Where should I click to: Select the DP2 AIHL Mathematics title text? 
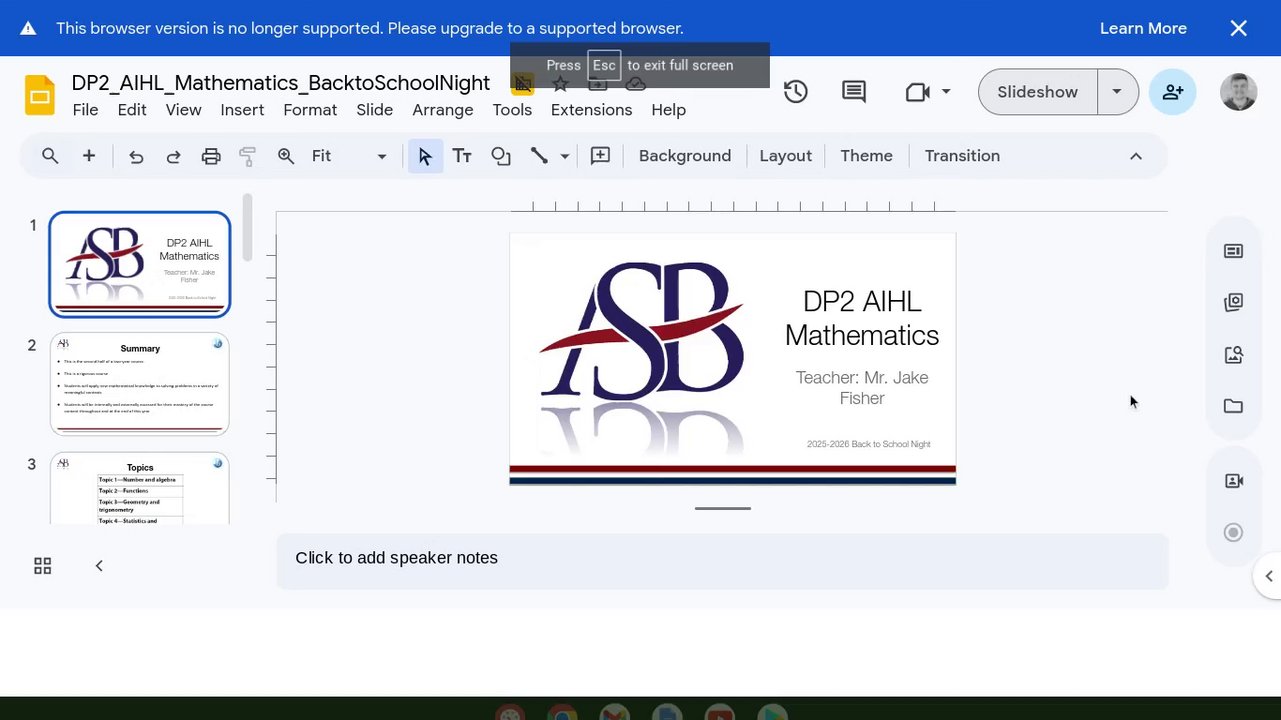(862, 318)
